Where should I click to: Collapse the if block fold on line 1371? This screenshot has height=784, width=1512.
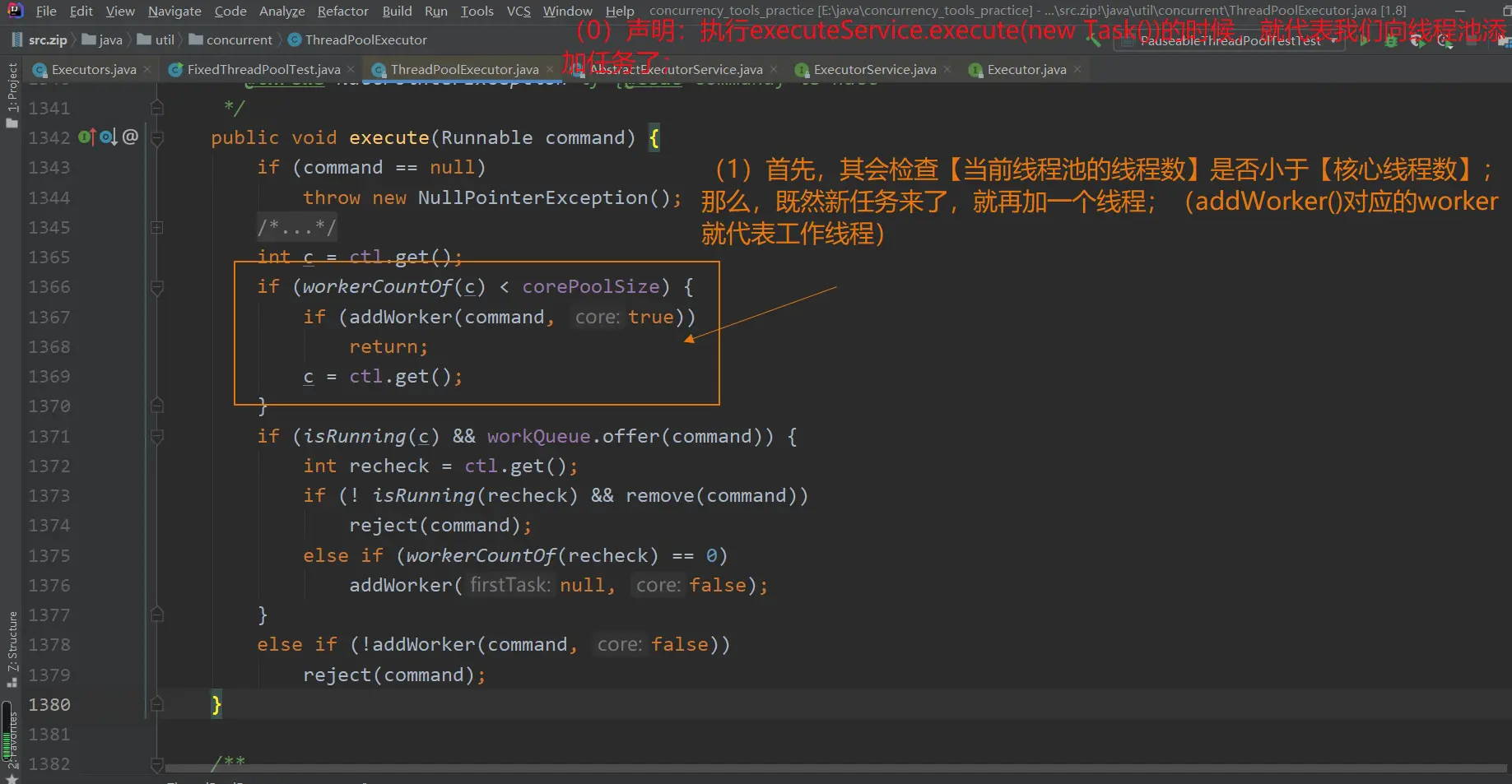tap(157, 437)
